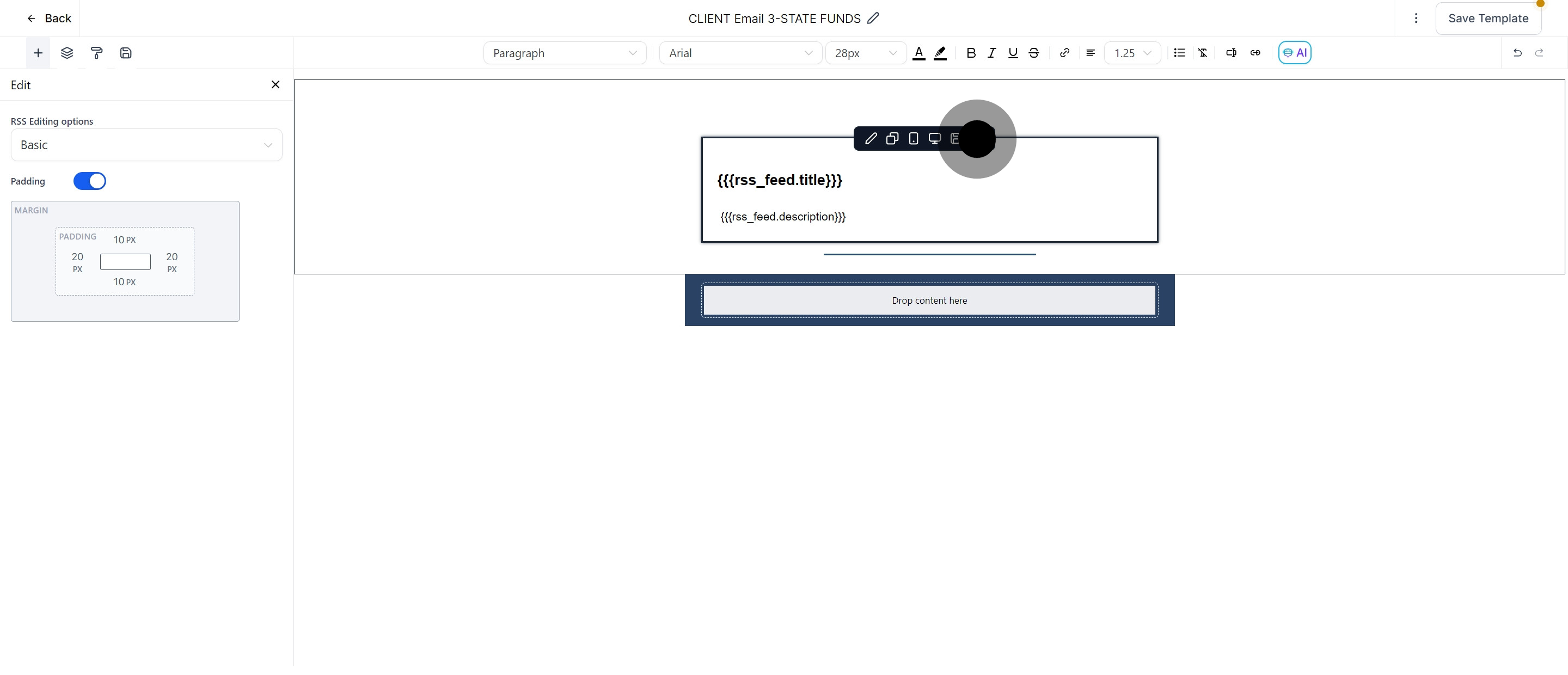Click the pencil edit icon on block toolbar
Viewport: 1568px width, 675px height.
tap(871, 139)
